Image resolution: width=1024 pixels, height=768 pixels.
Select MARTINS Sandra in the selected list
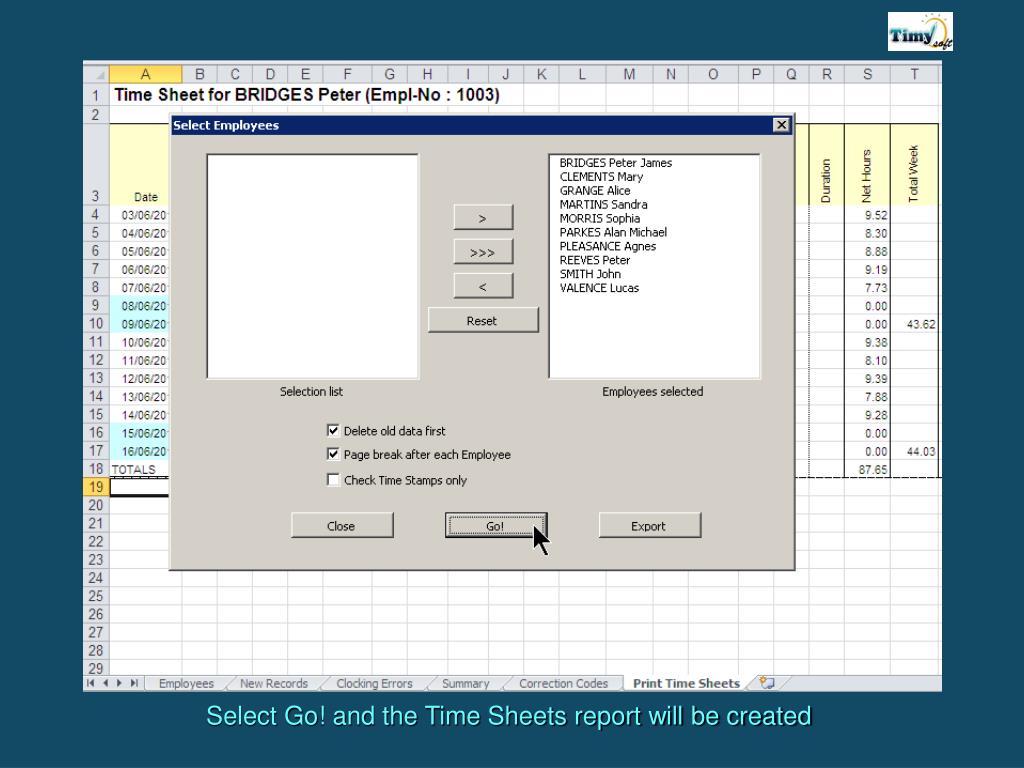603,204
